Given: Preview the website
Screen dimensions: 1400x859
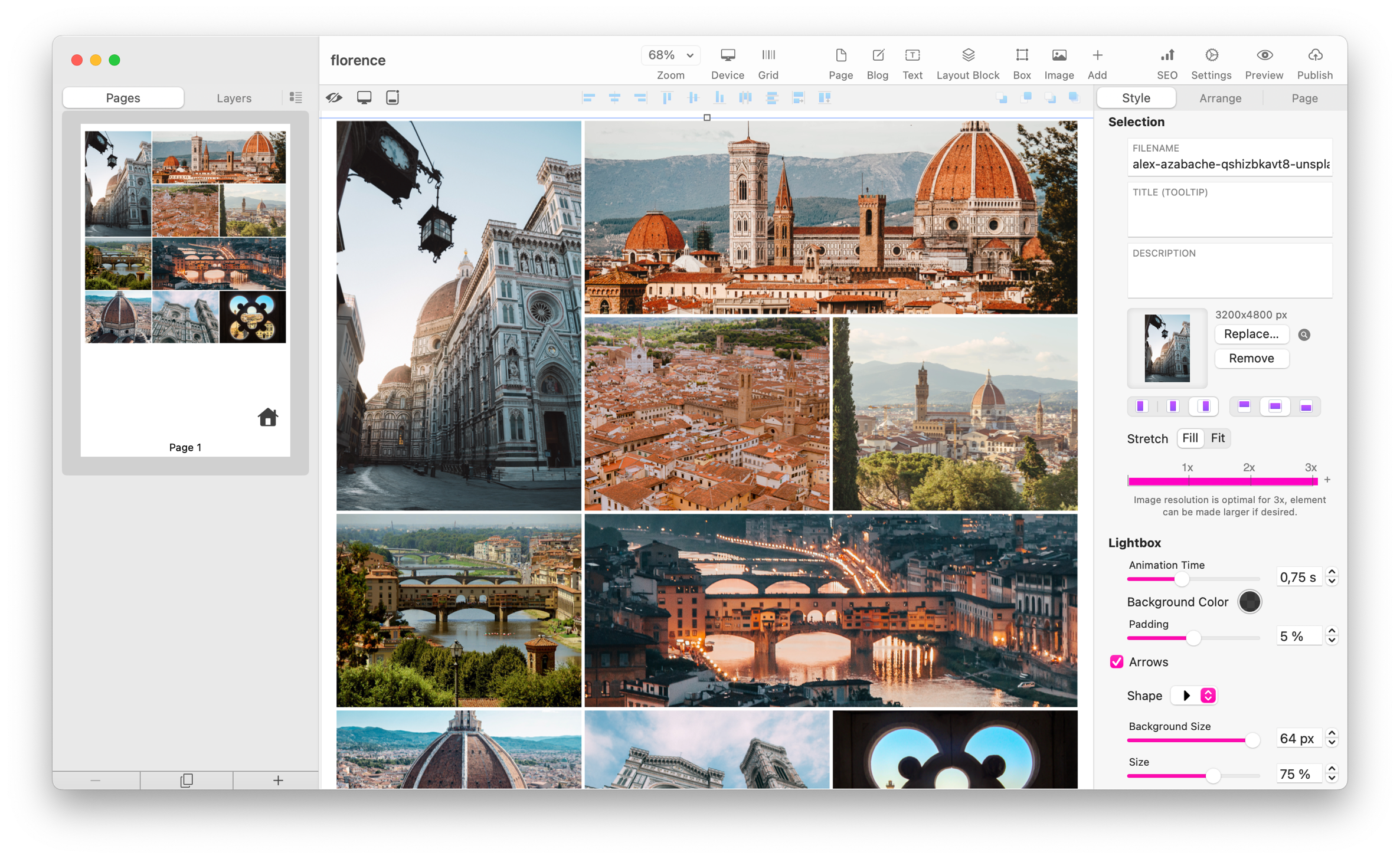Looking at the screenshot, I should pyautogui.click(x=1264, y=64).
